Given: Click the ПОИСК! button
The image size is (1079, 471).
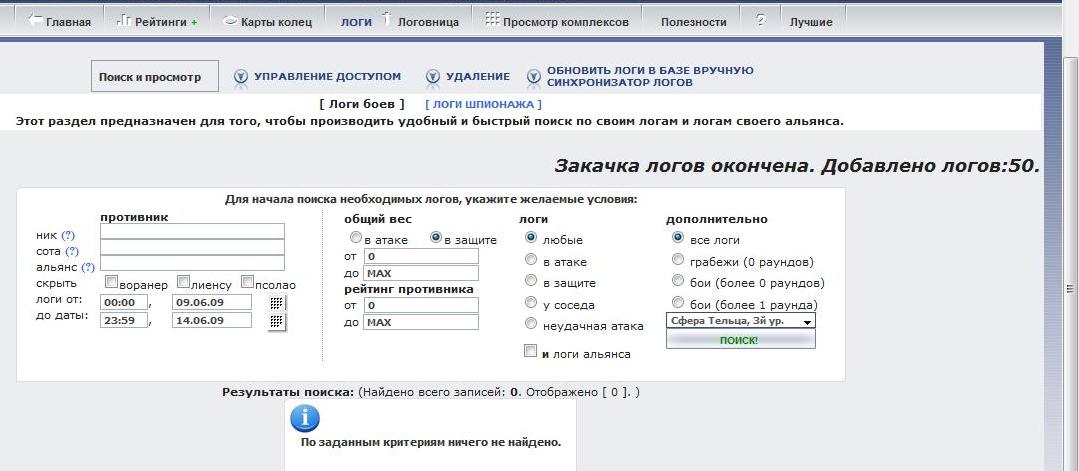Looking at the screenshot, I should click(x=740, y=339).
